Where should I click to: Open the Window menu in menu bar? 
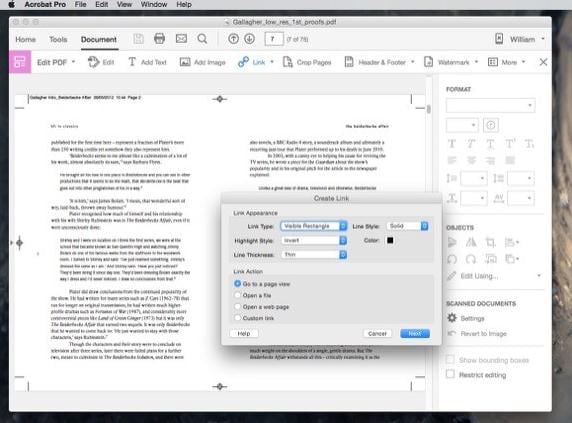154,4
